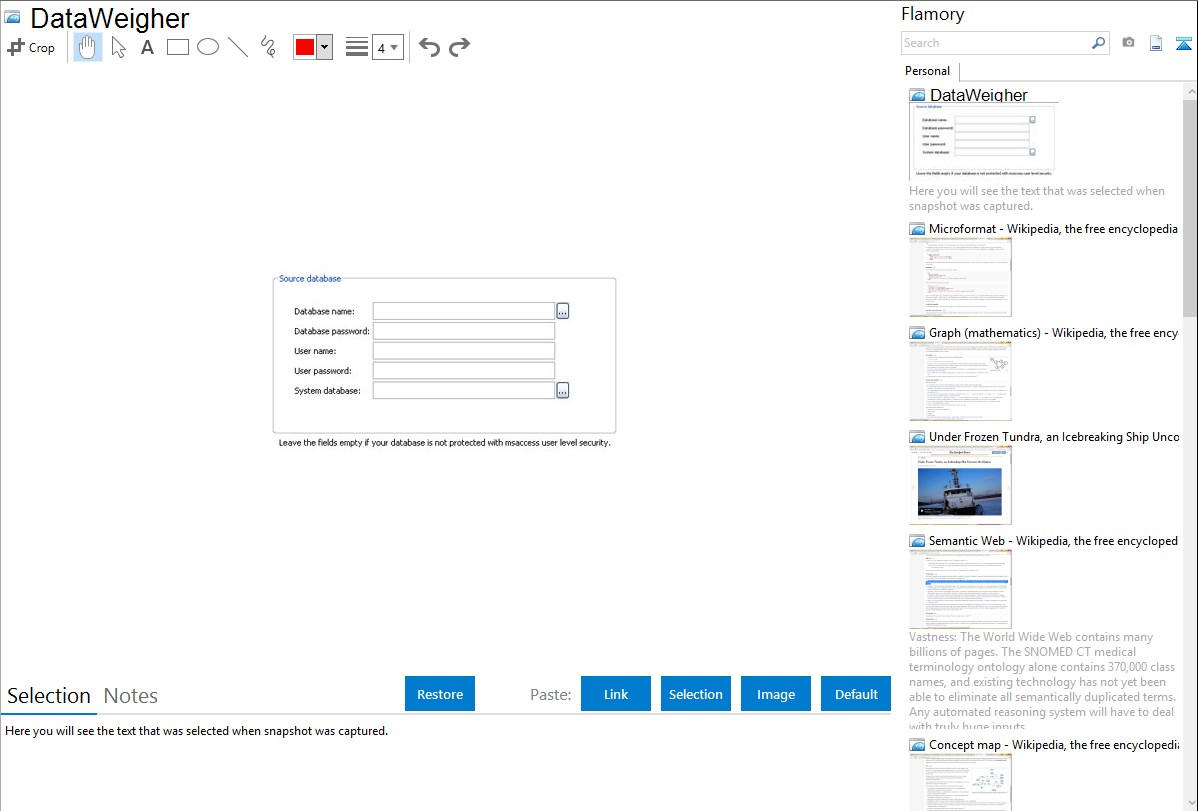
Task: Click the DataWeigher snapshot icon in title
Action: click(x=12, y=17)
